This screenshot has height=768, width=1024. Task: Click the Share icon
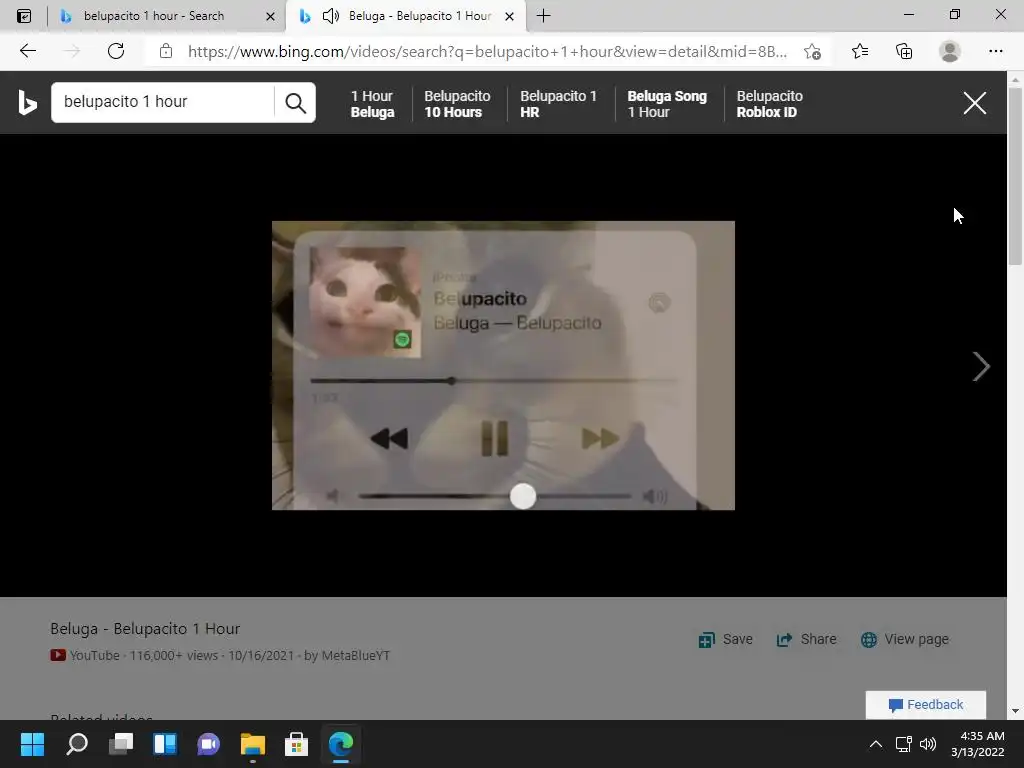point(784,639)
